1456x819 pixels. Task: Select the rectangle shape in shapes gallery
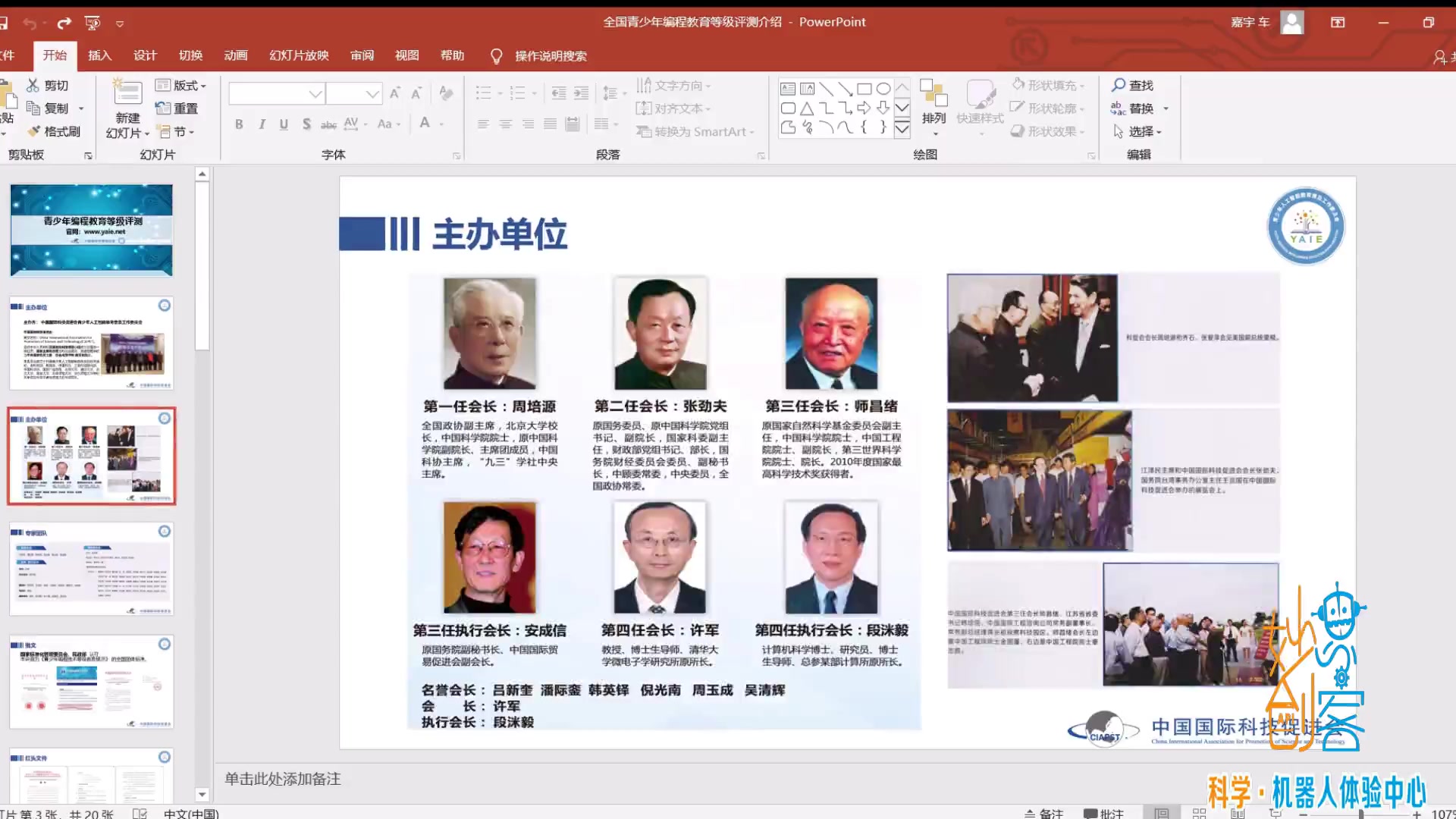864,89
